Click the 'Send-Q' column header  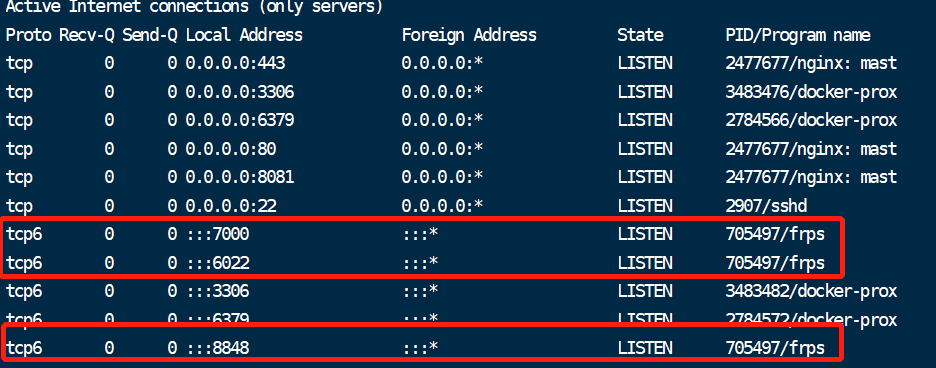pyautogui.click(x=150, y=35)
